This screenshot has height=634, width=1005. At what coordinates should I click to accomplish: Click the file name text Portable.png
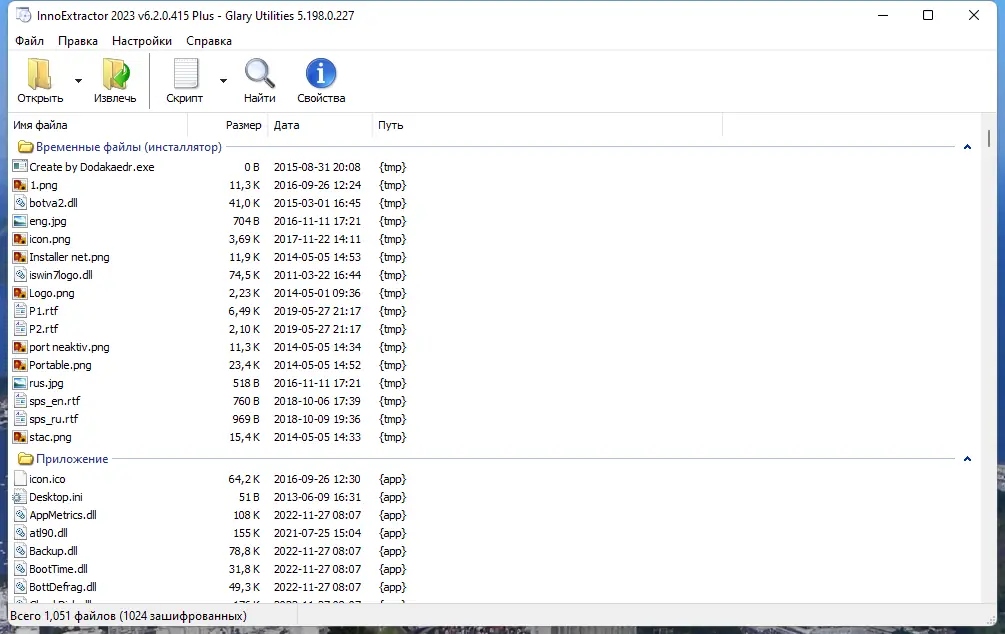[60, 365]
